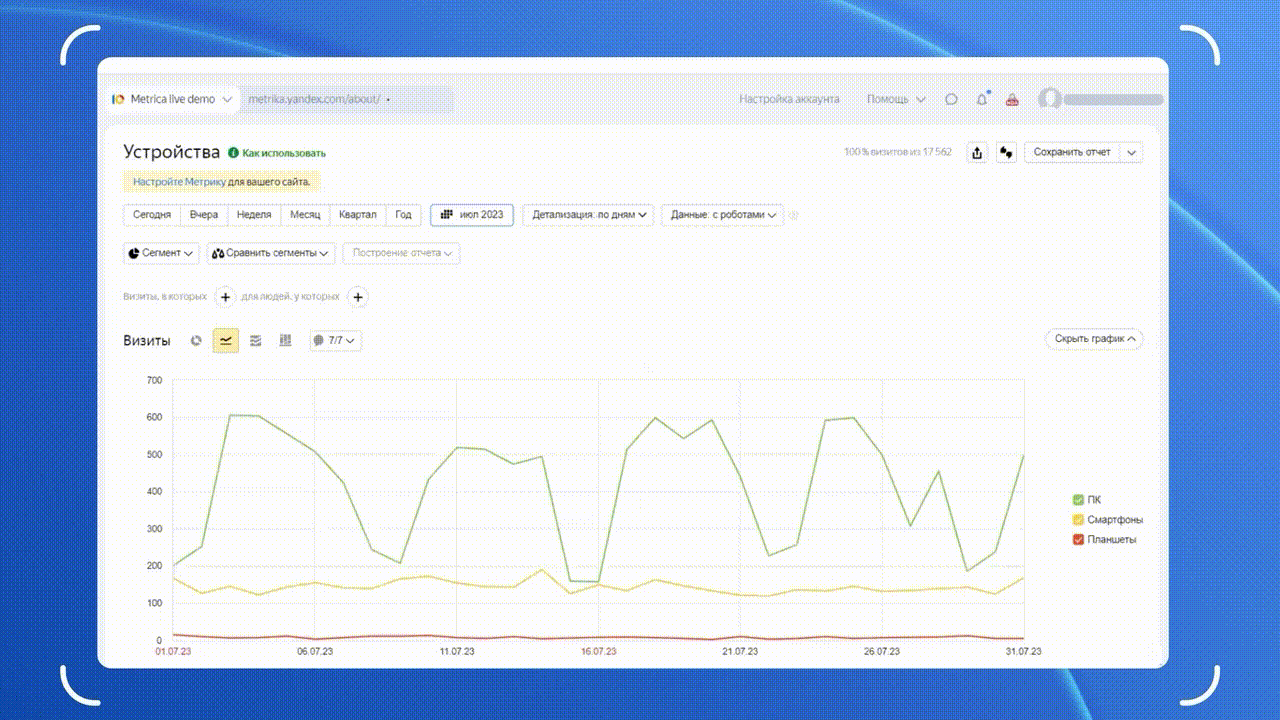Select the Квартал period tab
Image resolution: width=1280 pixels, height=720 pixels.
pos(357,215)
